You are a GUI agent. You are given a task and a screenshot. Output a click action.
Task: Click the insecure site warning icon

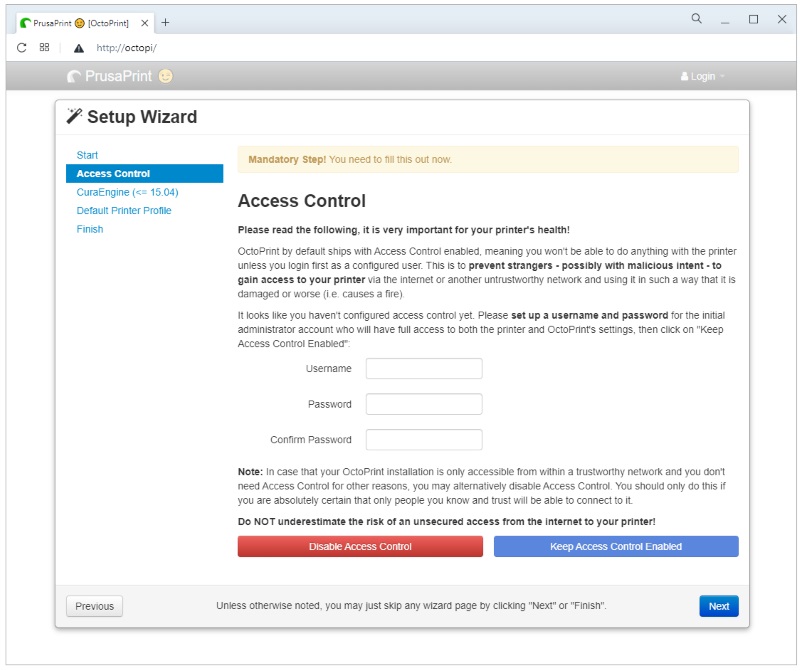pyautogui.click(x=79, y=48)
